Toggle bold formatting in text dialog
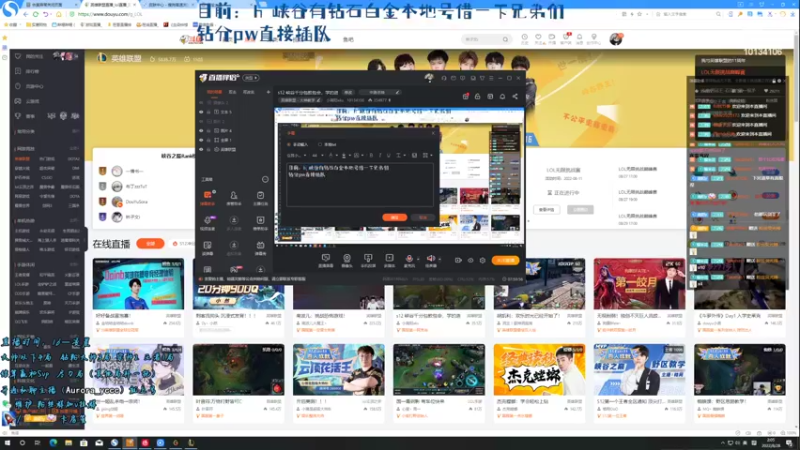The width and height of the screenshot is (800, 450). pyautogui.click(x=371, y=155)
